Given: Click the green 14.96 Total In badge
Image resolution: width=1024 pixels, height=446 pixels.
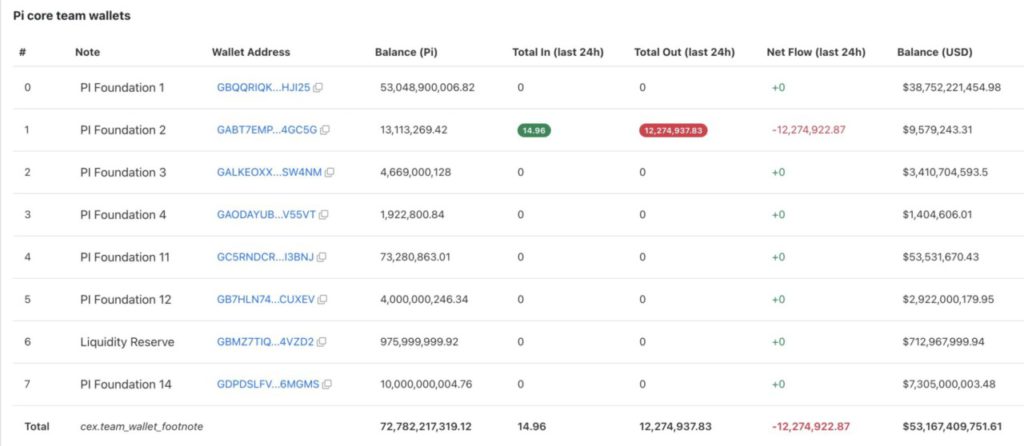Looking at the screenshot, I should click(x=534, y=130).
